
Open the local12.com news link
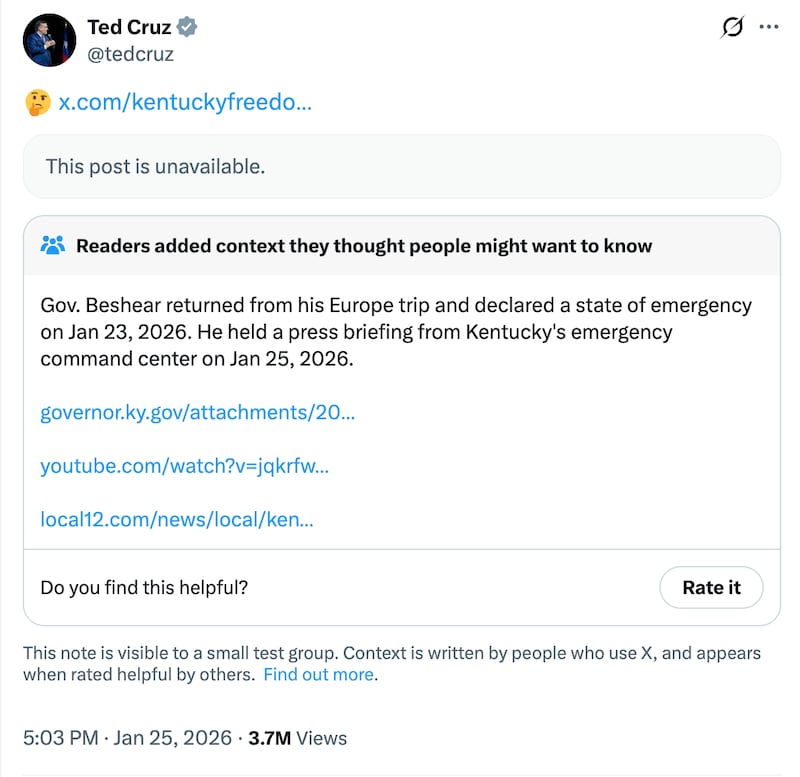tap(177, 519)
